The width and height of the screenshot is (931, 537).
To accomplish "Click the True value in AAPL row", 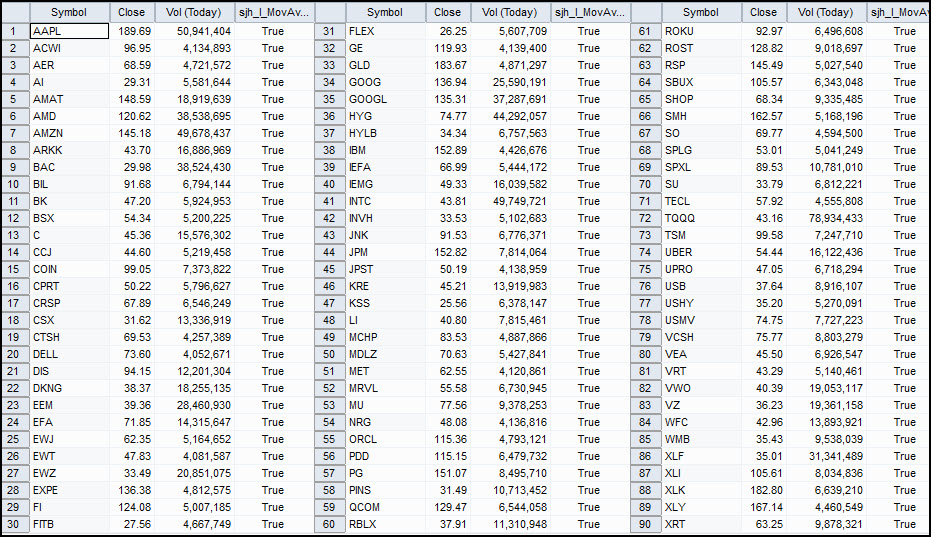I will 273,31.
